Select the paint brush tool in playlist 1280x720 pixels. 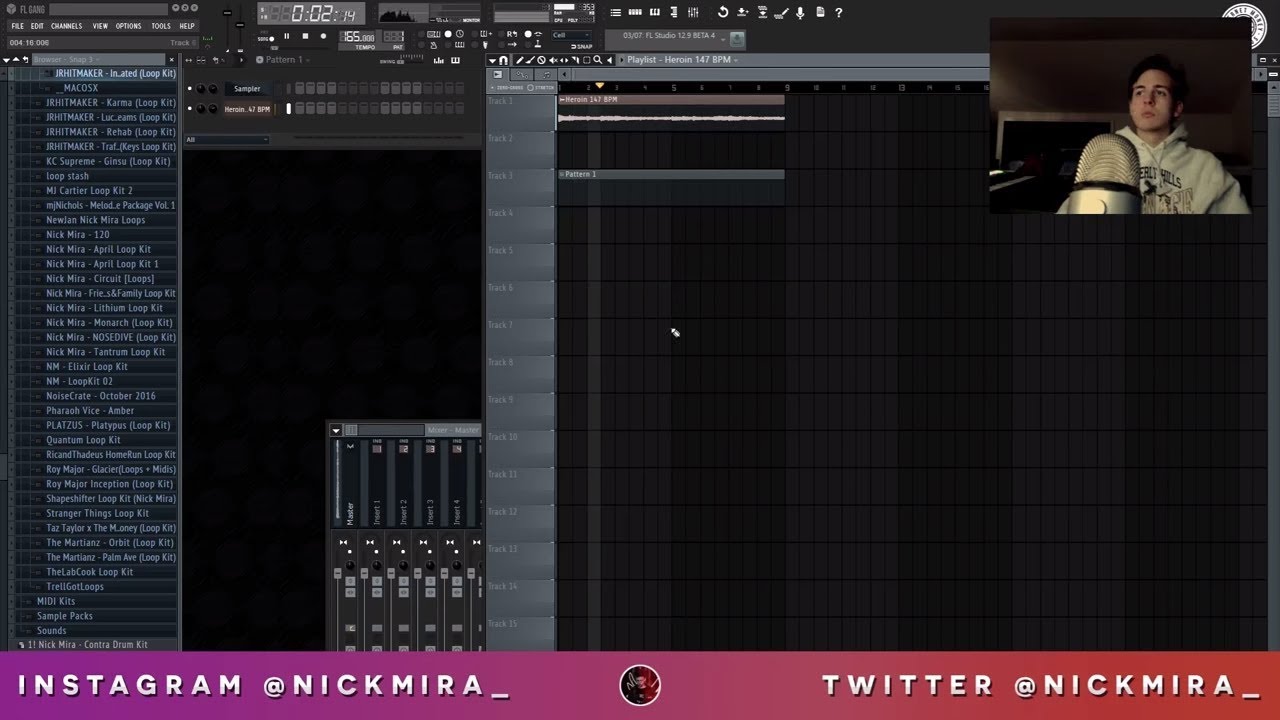click(530, 60)
